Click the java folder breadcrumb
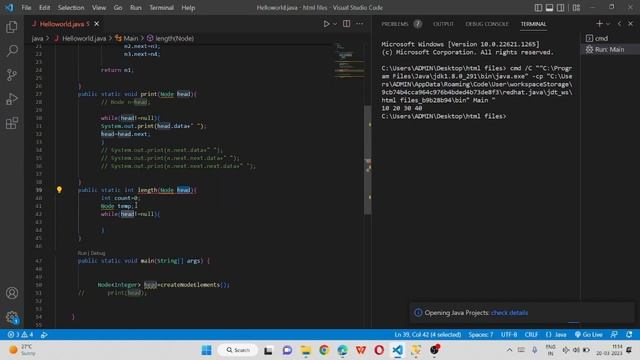 tap(37, 38)
